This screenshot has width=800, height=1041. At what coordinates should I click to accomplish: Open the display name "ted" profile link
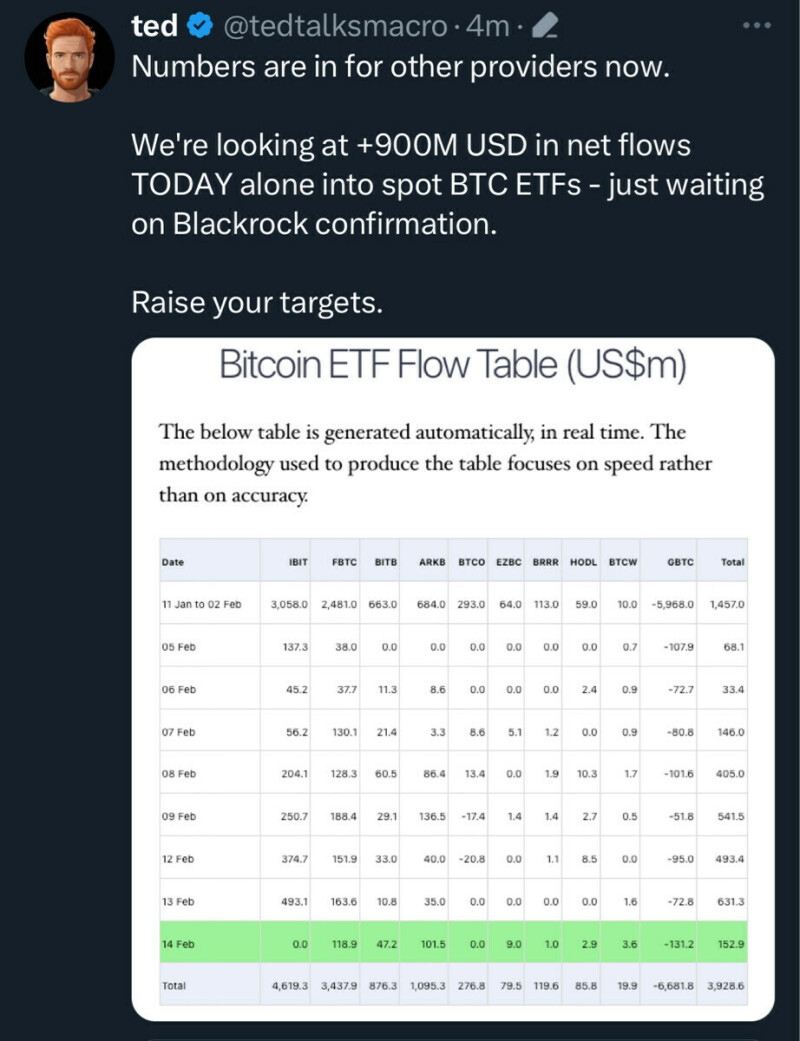[x=155, y=27]
